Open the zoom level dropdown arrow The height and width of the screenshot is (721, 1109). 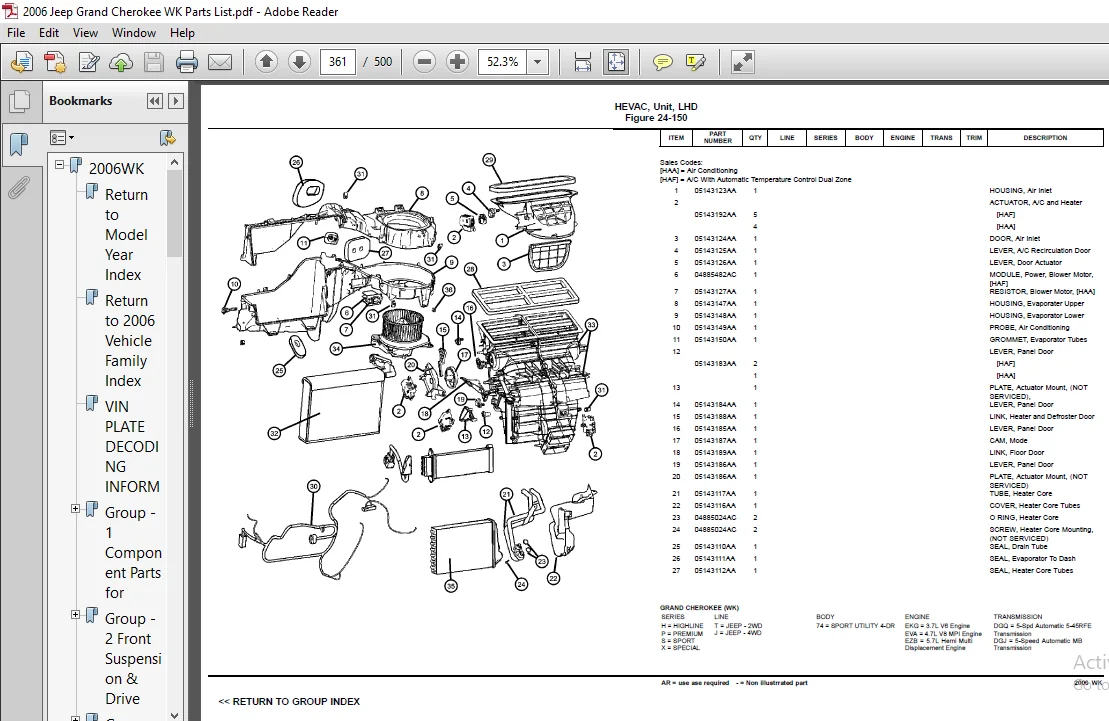click(538, 62)
